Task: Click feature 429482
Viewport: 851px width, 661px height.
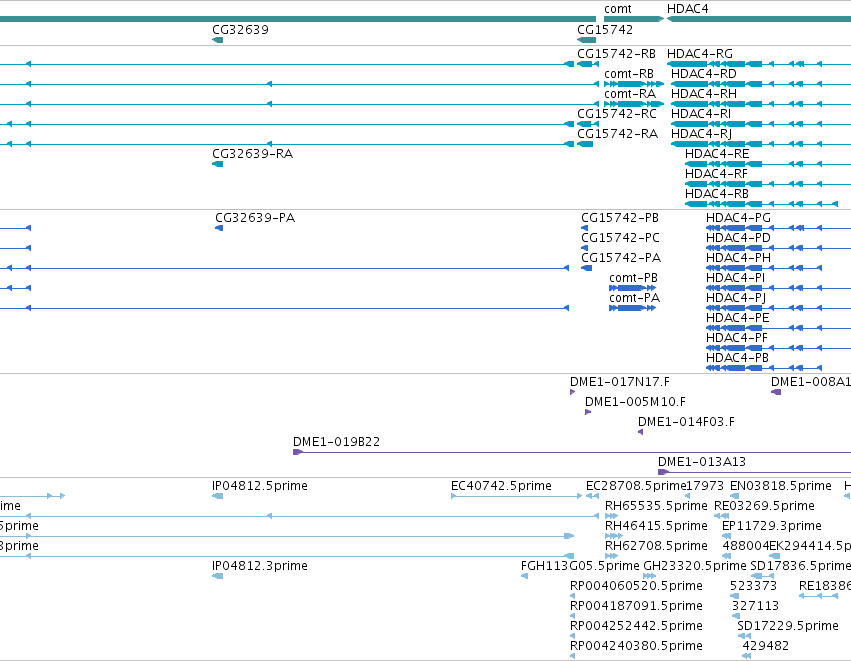Action: (x=766, y=647)
